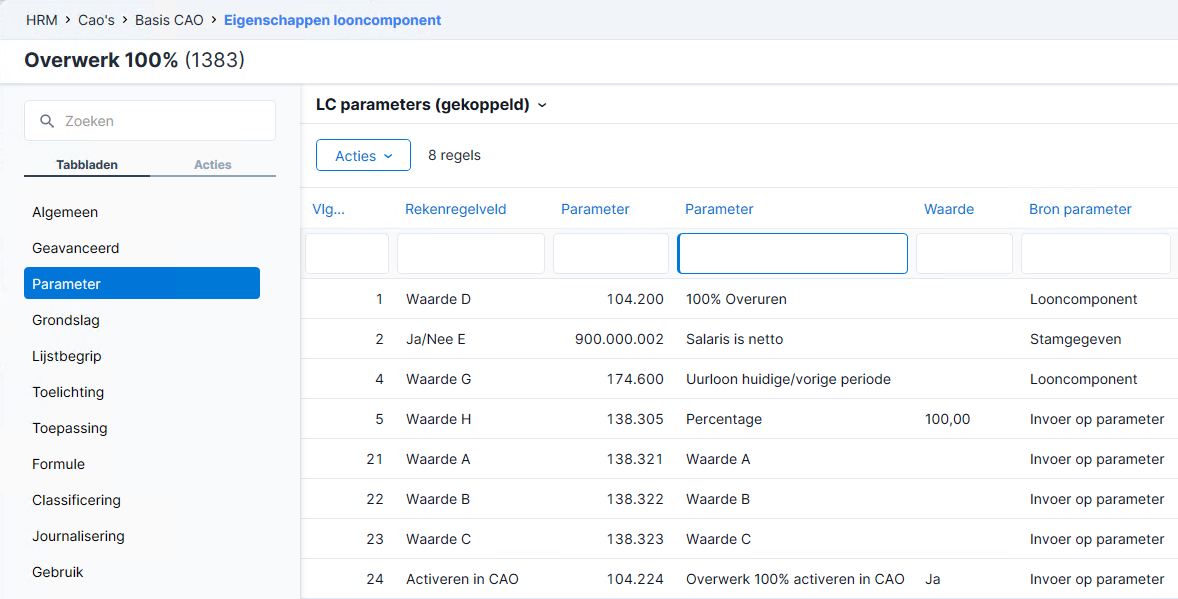Screen dimensions: 1178x599
Task: Expand the LC parameters (gekoppeld) dropdown
Action: pos(542,105)
